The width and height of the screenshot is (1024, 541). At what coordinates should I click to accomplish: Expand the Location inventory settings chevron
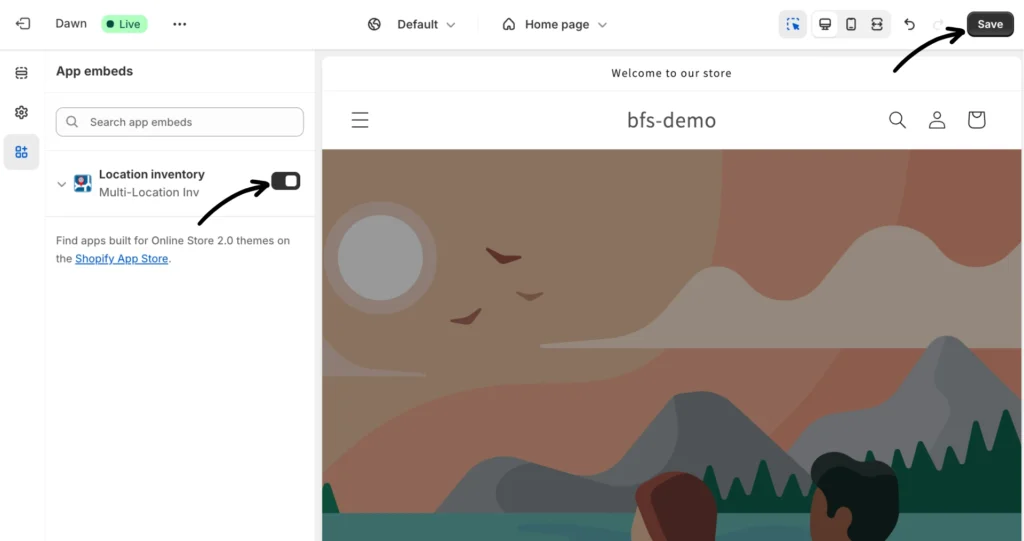(62, 184)
